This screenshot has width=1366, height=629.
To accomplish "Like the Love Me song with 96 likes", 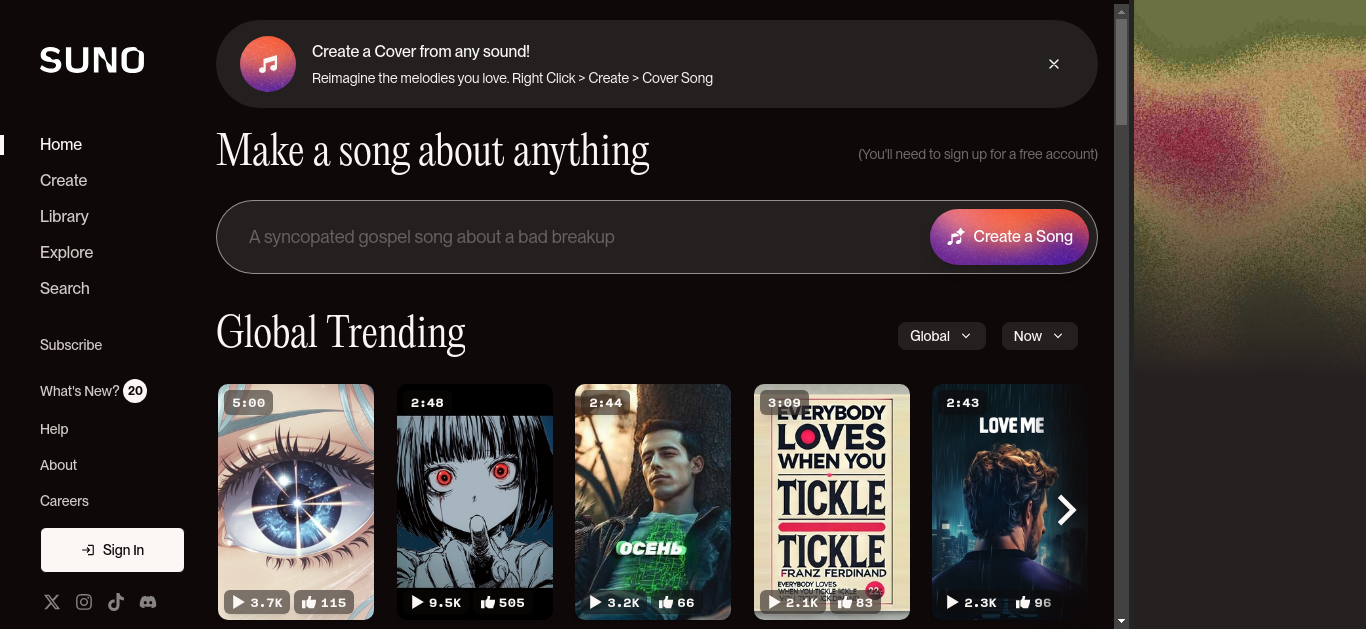I will [x=1033, y=602].
